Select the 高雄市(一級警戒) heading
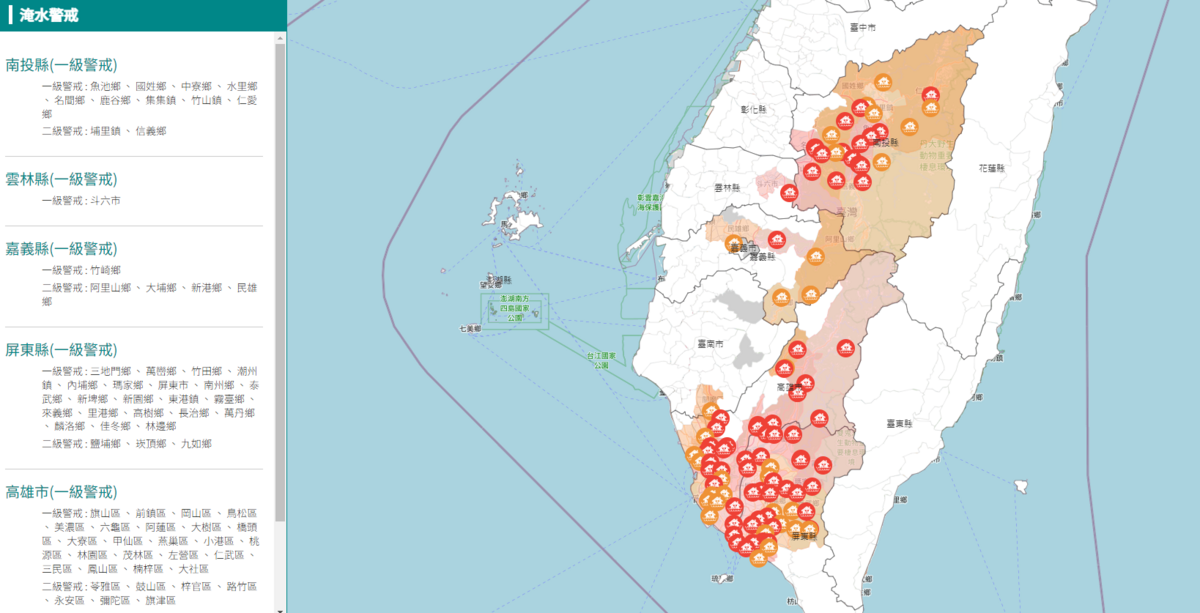This screenshot has width=1200, height=613. click(x=62, y=492)
